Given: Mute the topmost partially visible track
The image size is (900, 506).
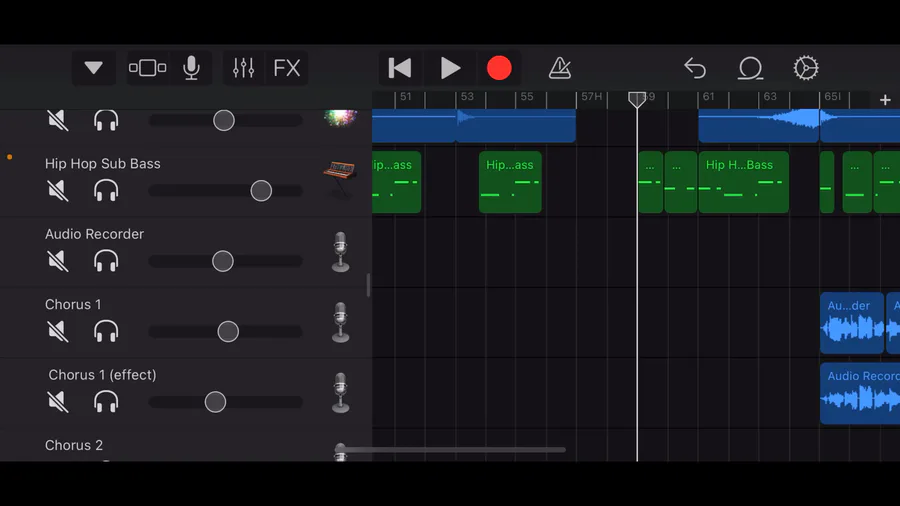Looking at the screenshot, I should point(58,120).
